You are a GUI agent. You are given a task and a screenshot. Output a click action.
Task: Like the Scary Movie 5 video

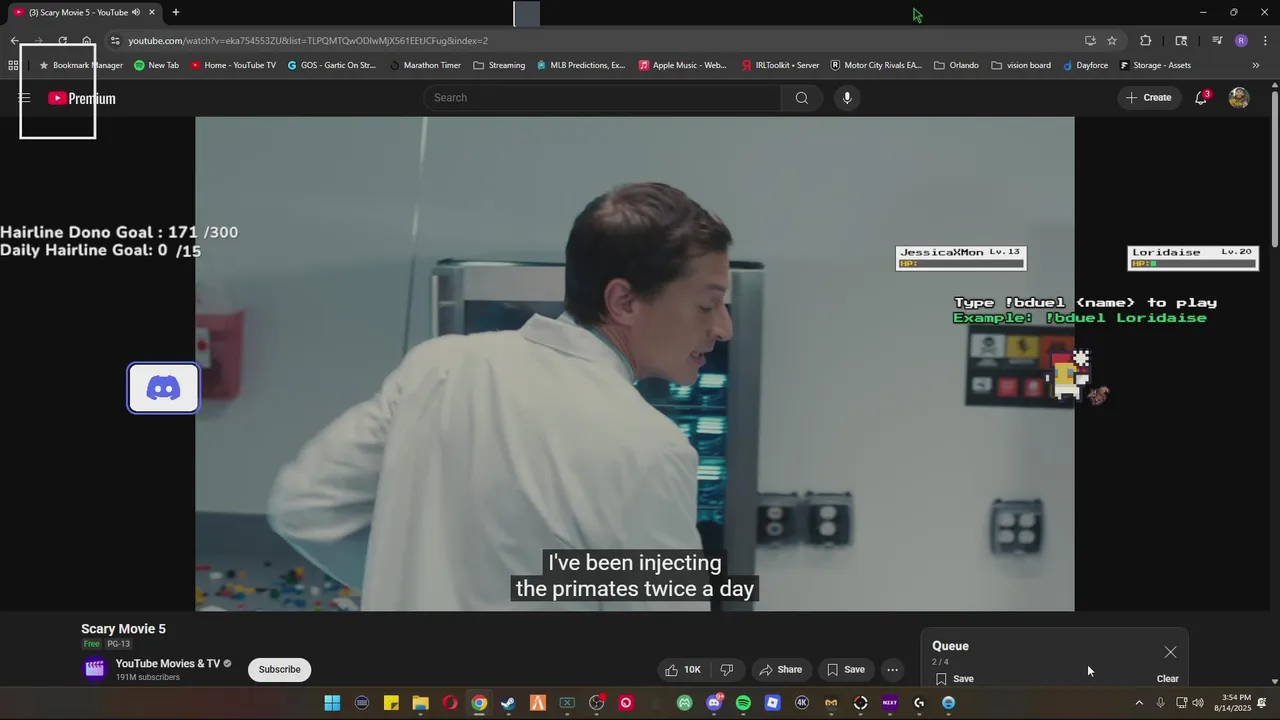[x=683, y=670]
